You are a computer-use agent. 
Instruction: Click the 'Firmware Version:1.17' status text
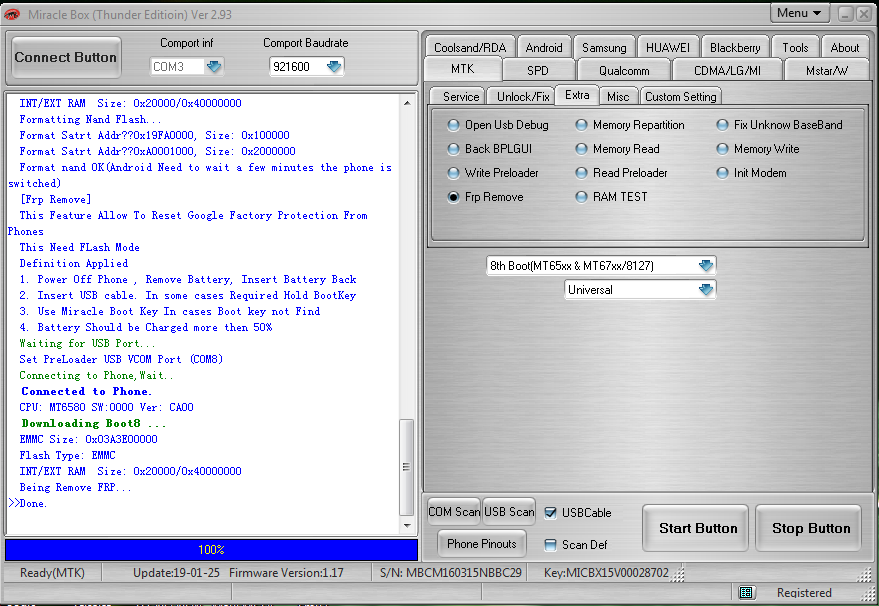coord(286,573)
